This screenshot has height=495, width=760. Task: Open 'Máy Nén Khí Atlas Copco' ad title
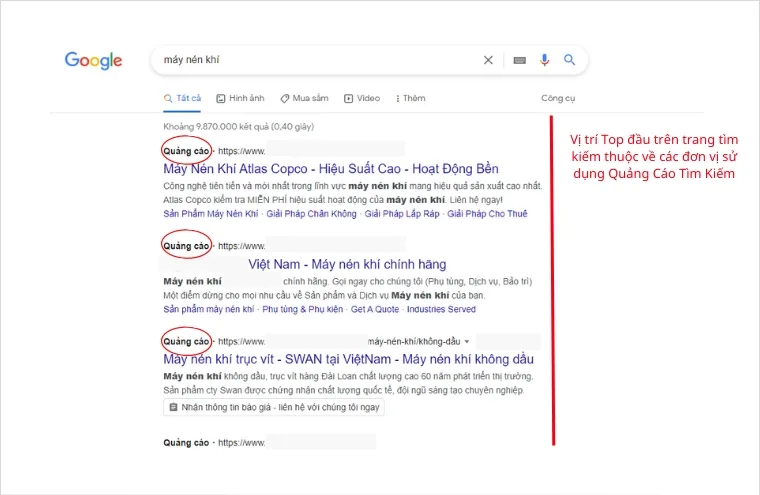[x=331, y=169]
